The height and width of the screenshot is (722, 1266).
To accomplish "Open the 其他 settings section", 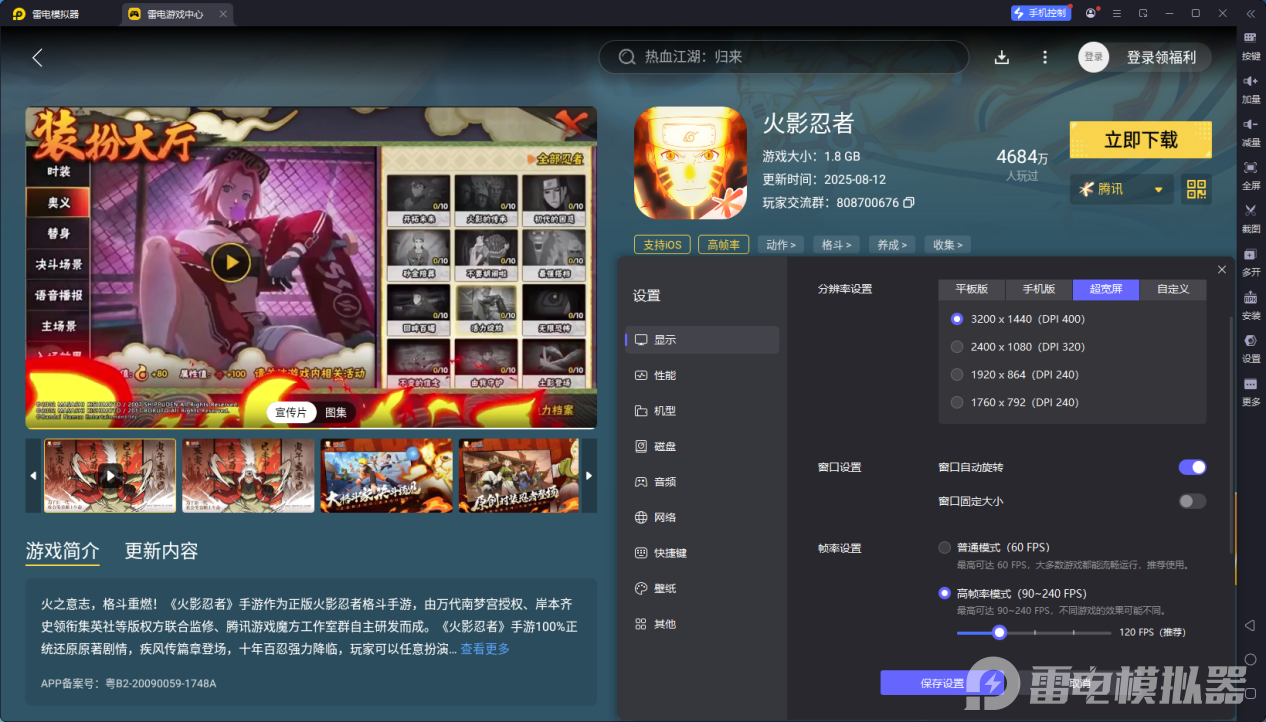I will pos(702,624).
